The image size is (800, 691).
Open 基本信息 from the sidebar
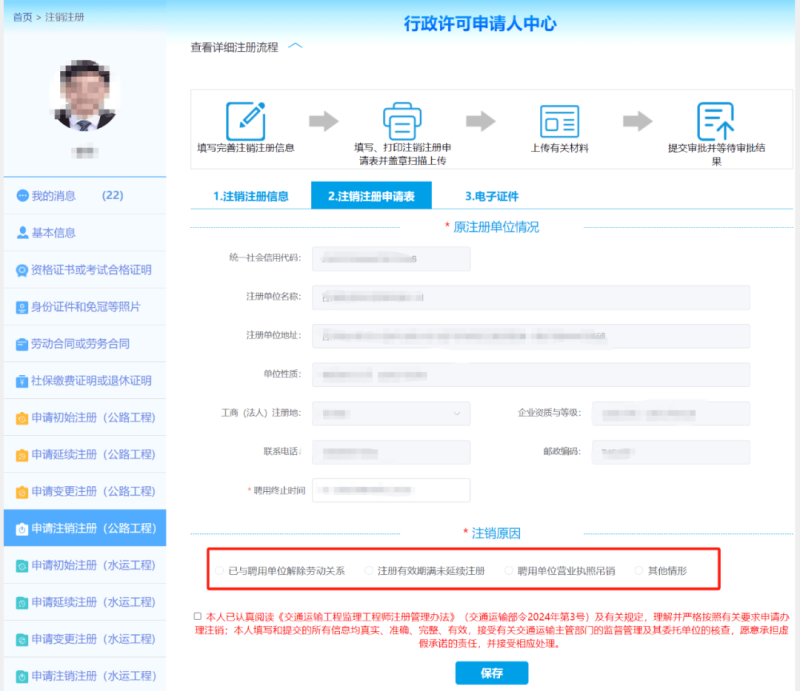click(53, 233)
